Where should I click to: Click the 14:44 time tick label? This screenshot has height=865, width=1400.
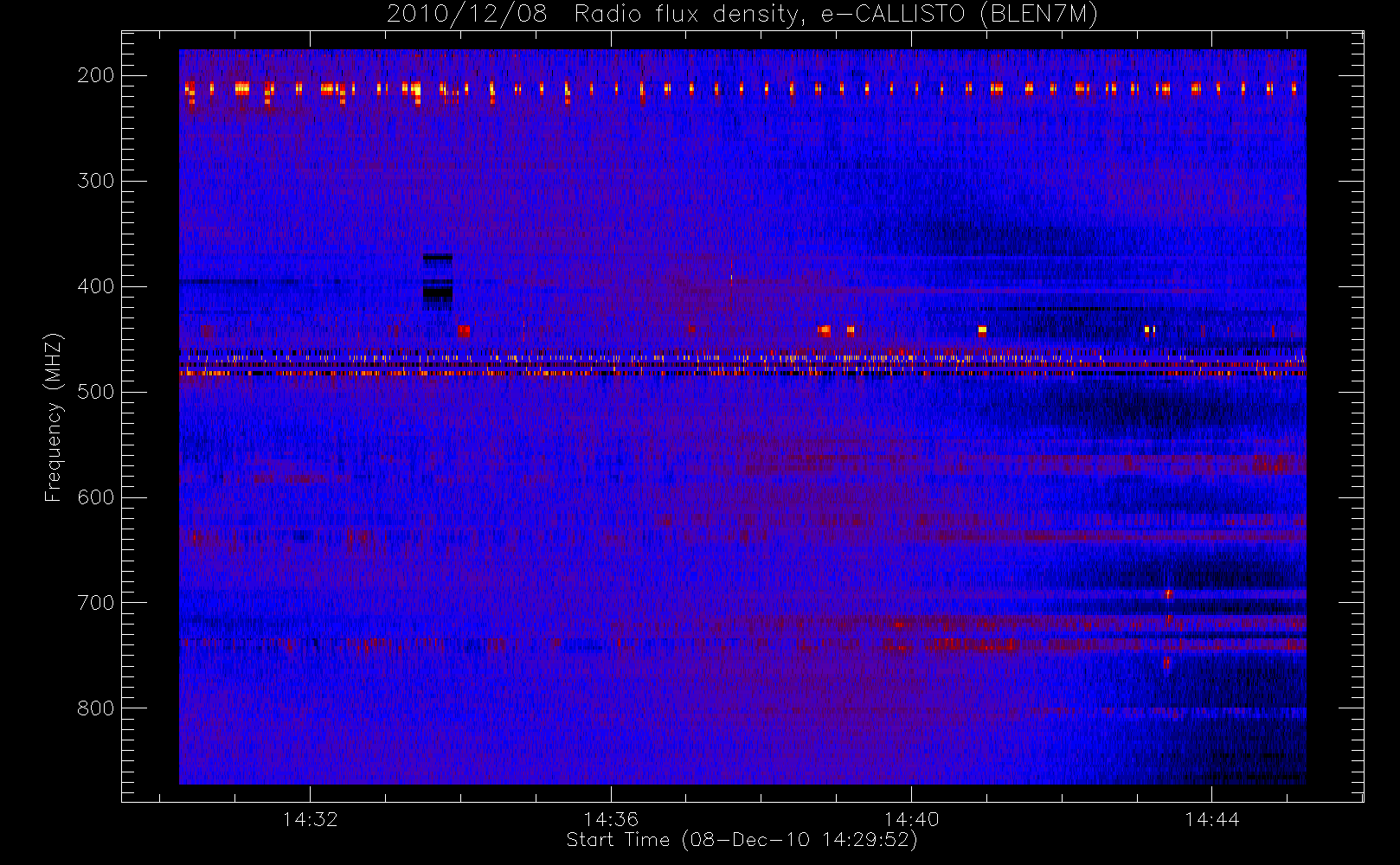pos(1211,819)
